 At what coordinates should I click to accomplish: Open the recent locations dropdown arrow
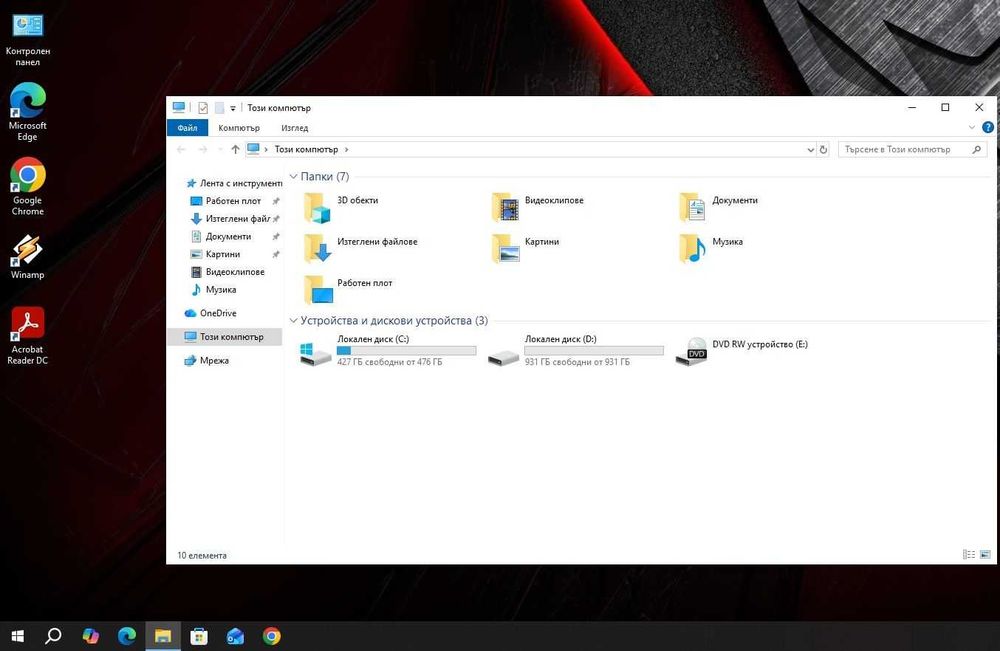[x=220, y=149]
